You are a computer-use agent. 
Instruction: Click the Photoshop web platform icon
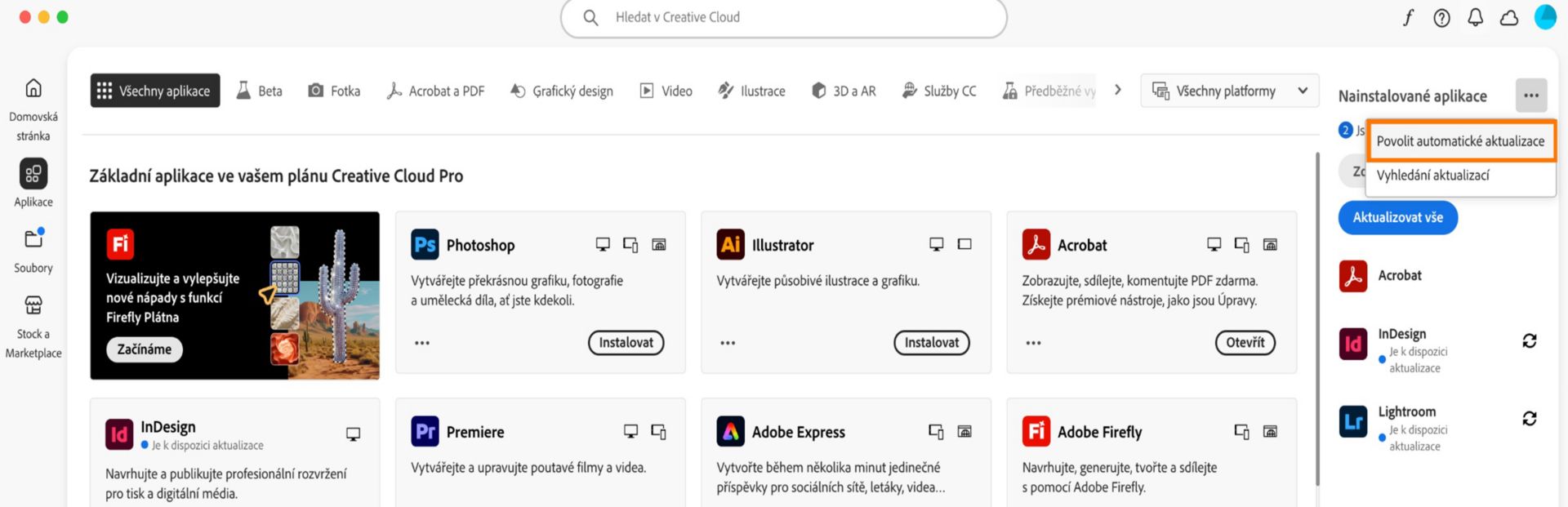pyautogui.click(x=659, y=244)
